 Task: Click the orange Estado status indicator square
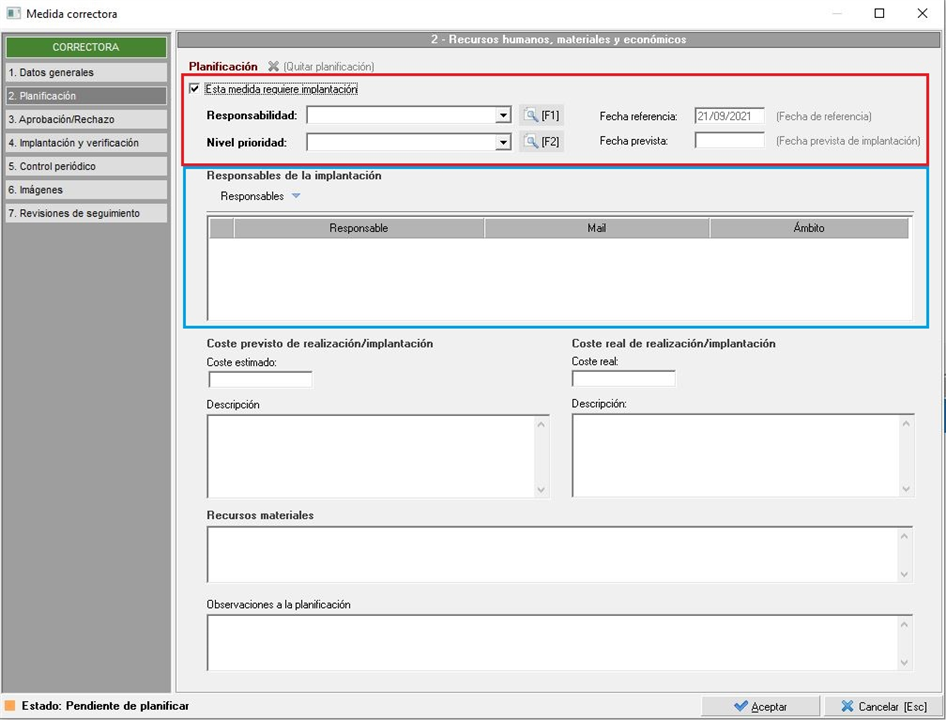pyautogui.click(x=11, y=706)
